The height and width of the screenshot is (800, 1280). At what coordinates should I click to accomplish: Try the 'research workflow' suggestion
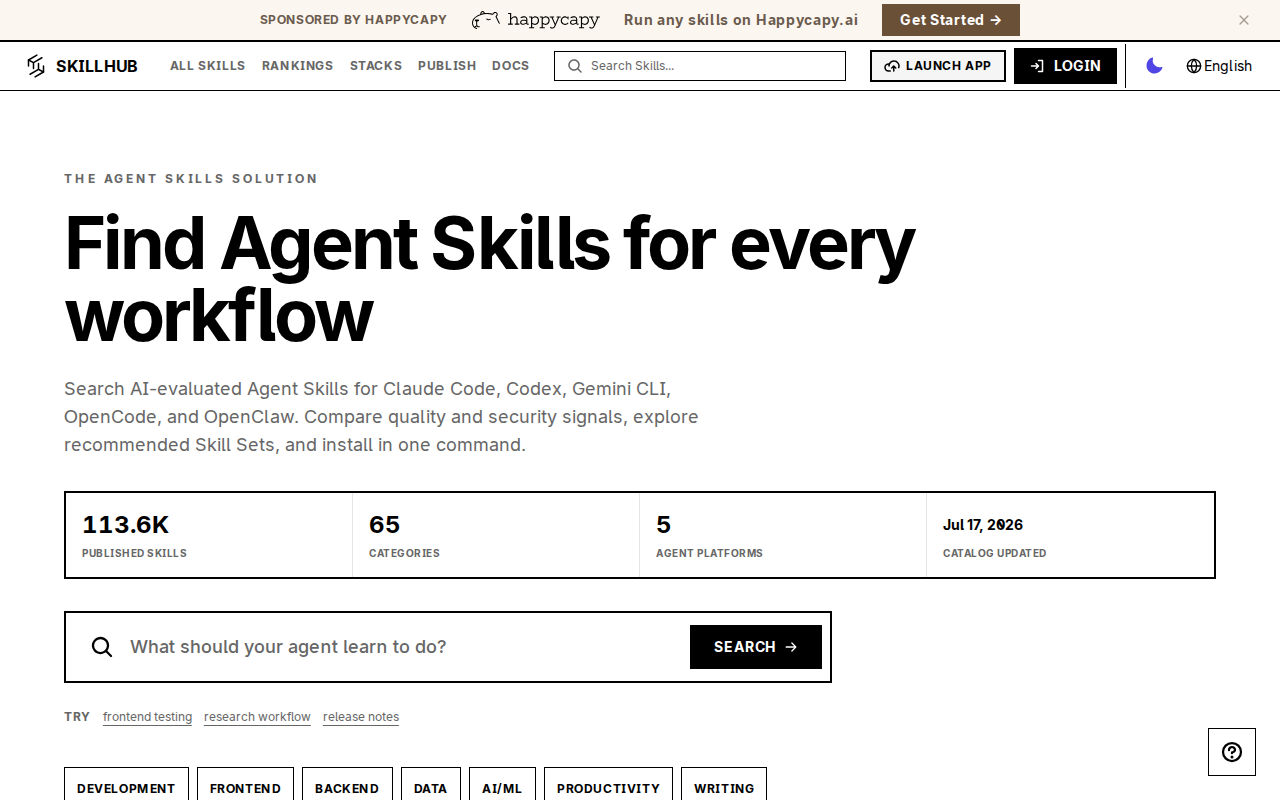(x=257, y=717)
